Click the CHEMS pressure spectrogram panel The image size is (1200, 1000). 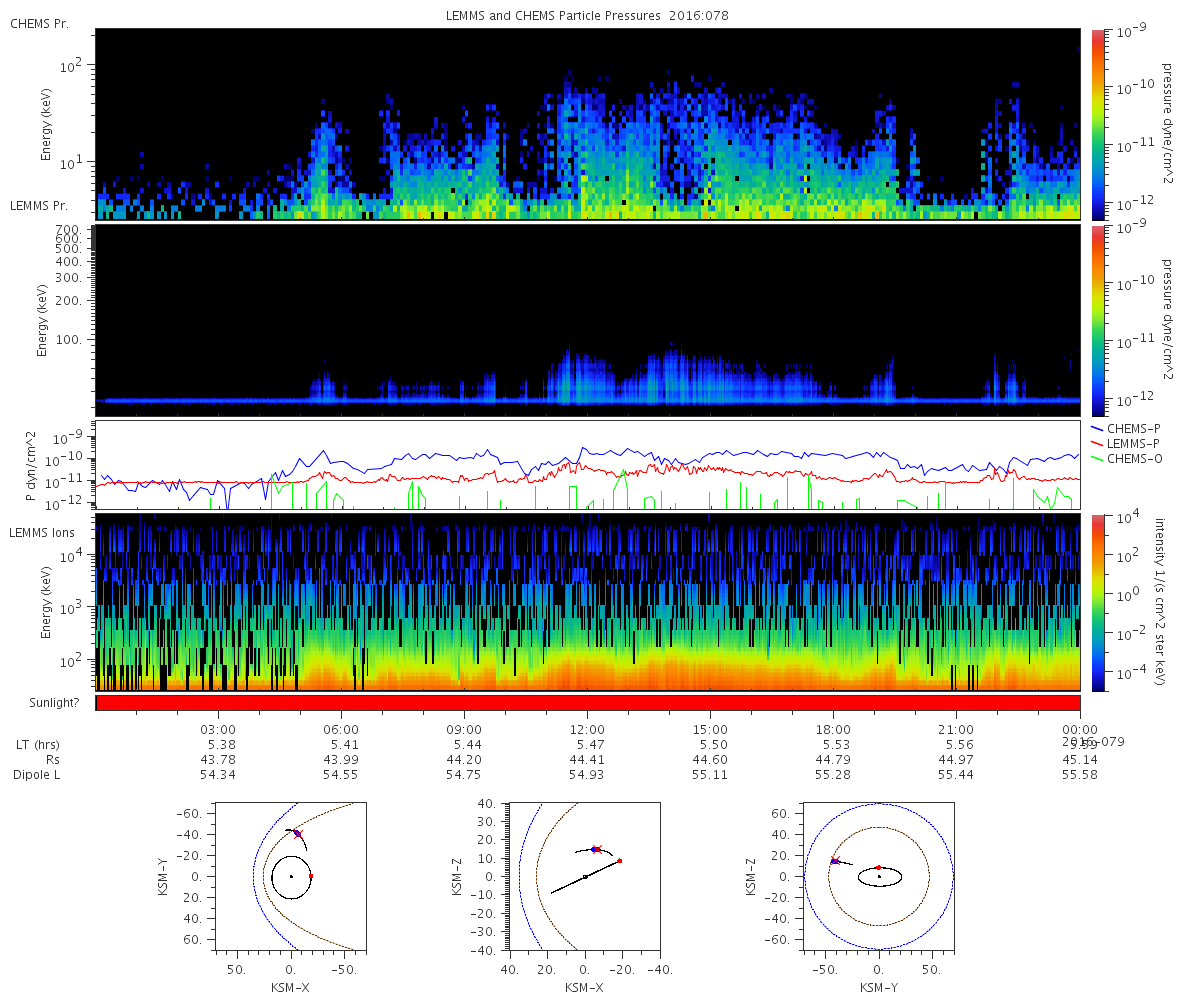(588, 123)
